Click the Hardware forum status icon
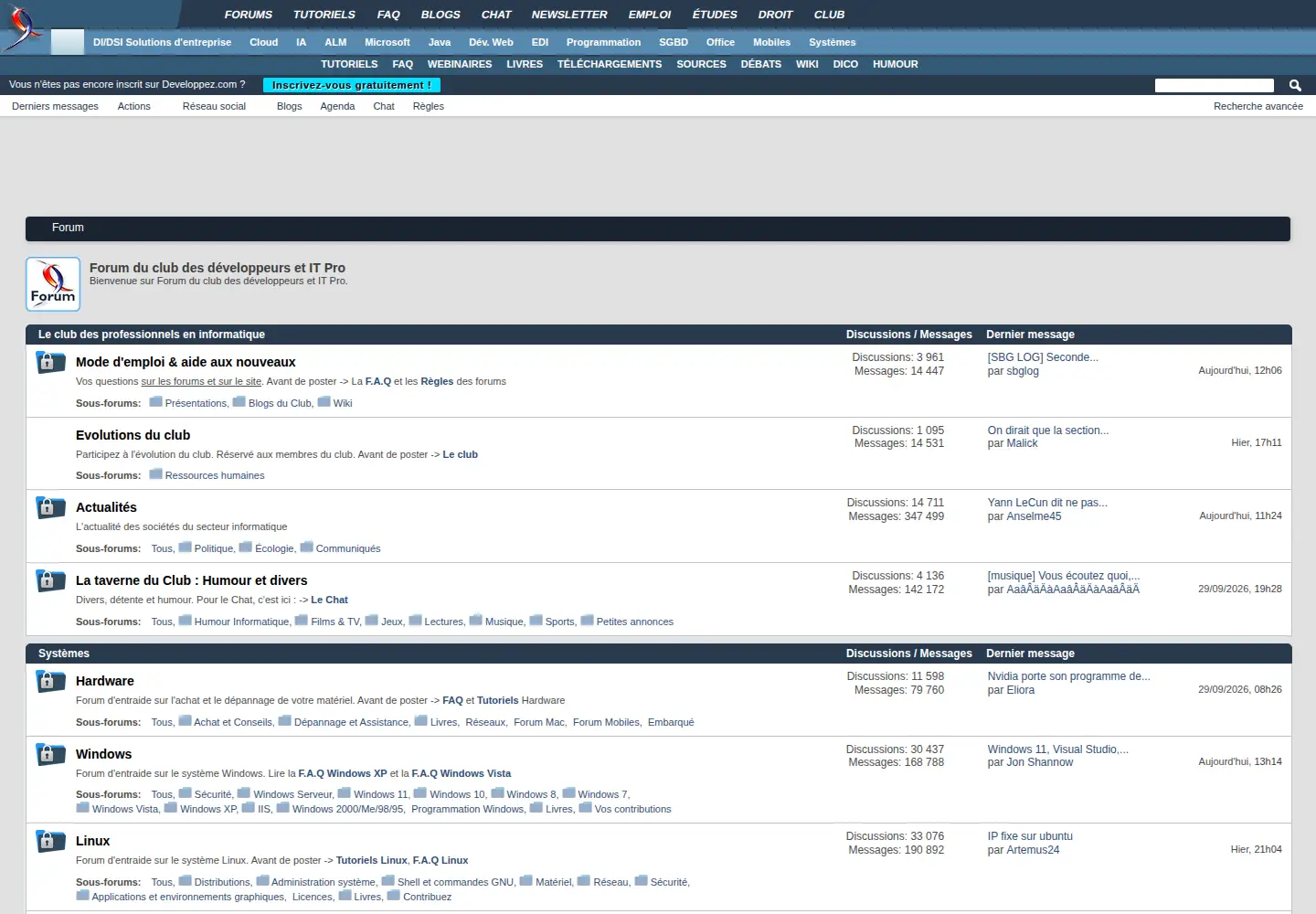The height and width of the screenshot is (914, 1316). coord(50,681)
